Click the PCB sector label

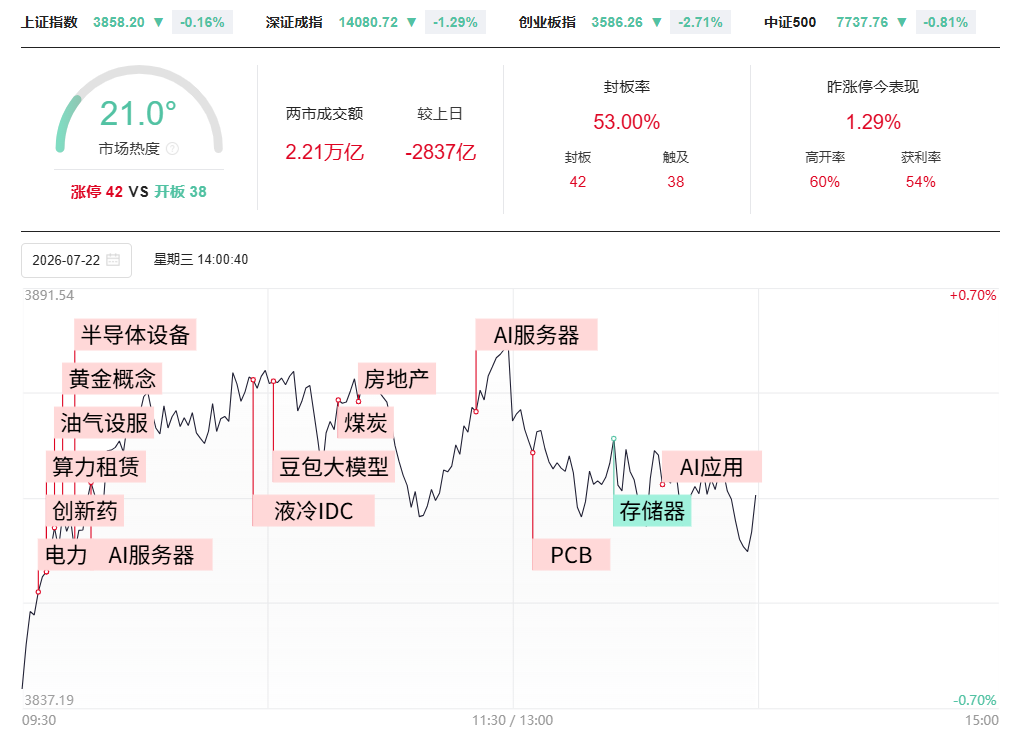coord(571,555)
